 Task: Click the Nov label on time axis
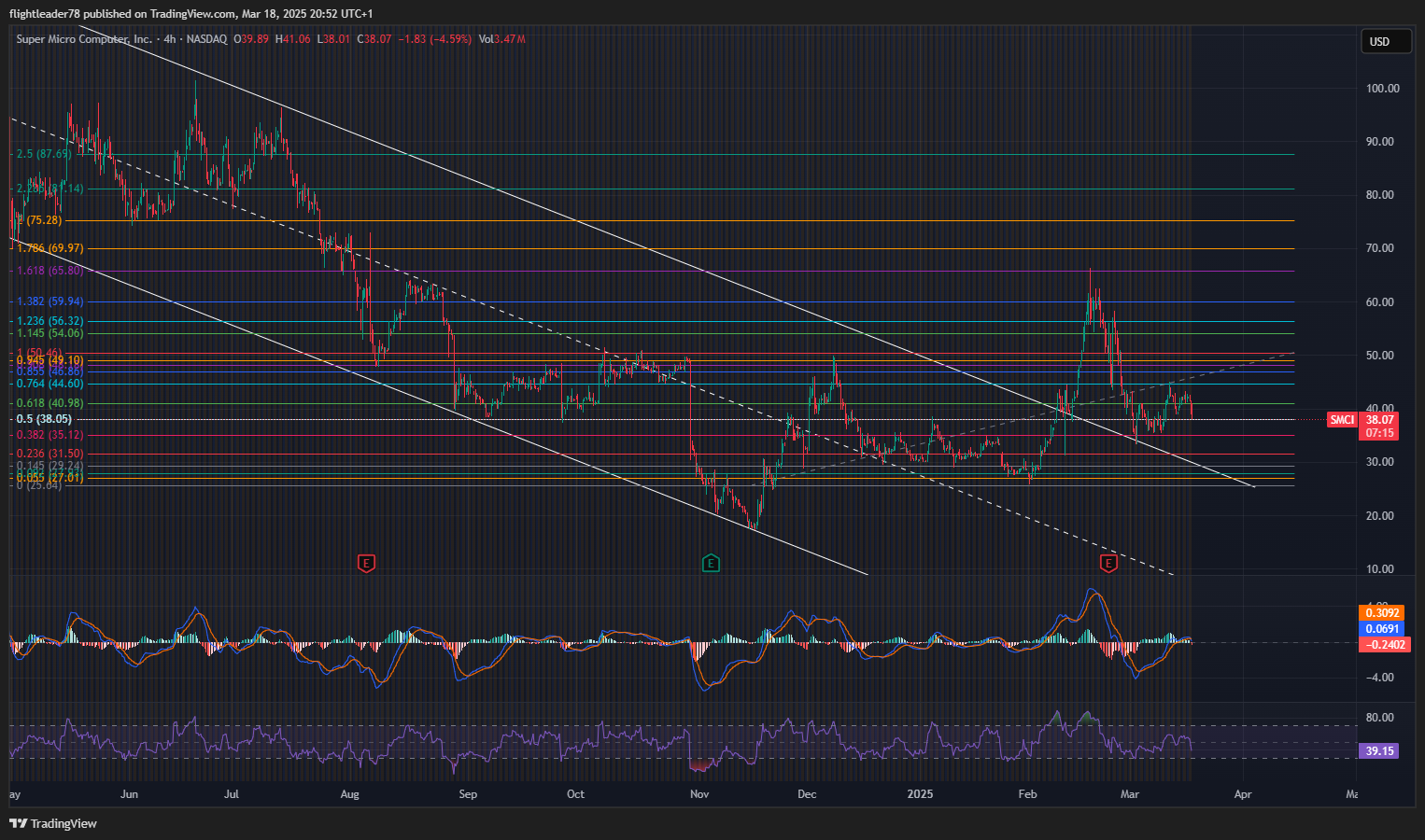699,794
